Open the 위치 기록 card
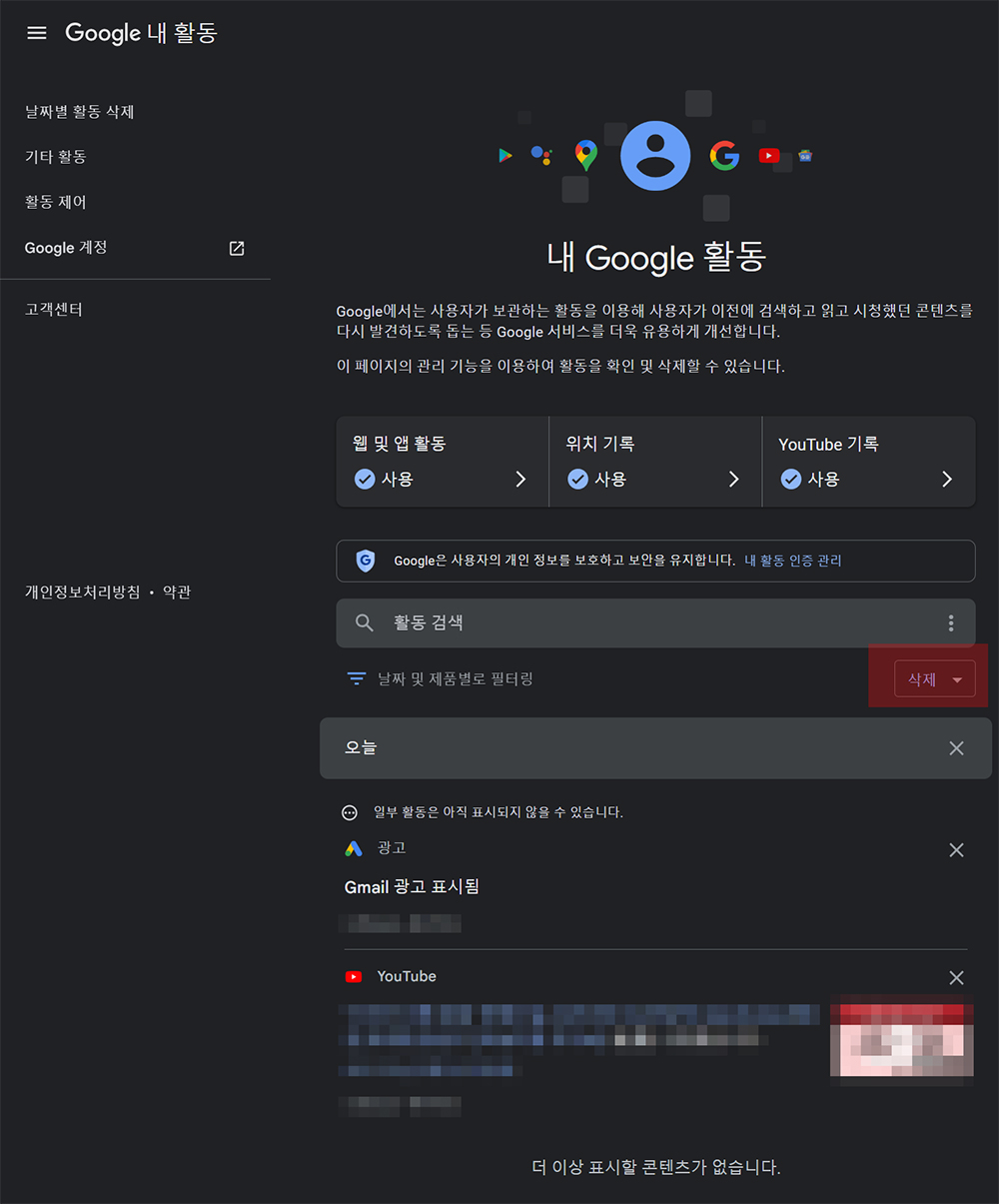The image size is (999, 1204). coord(655,462)
